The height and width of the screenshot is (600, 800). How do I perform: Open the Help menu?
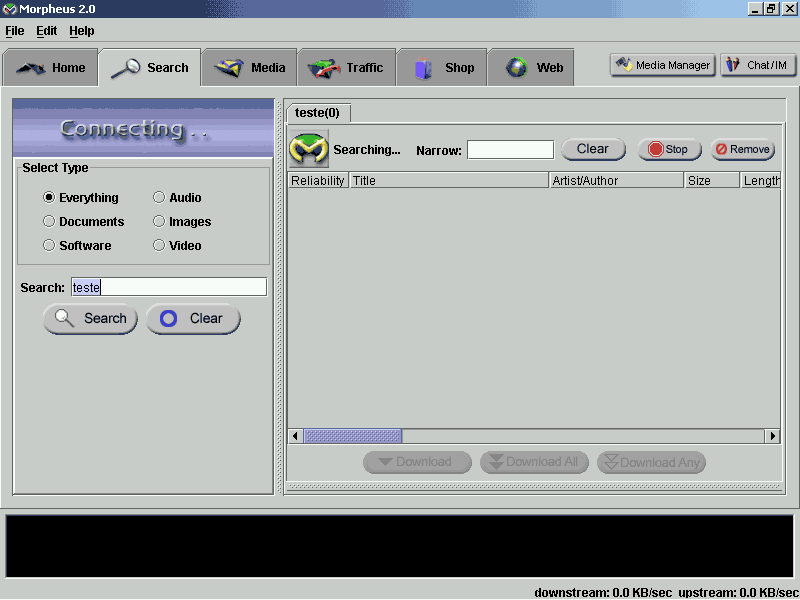81,31
